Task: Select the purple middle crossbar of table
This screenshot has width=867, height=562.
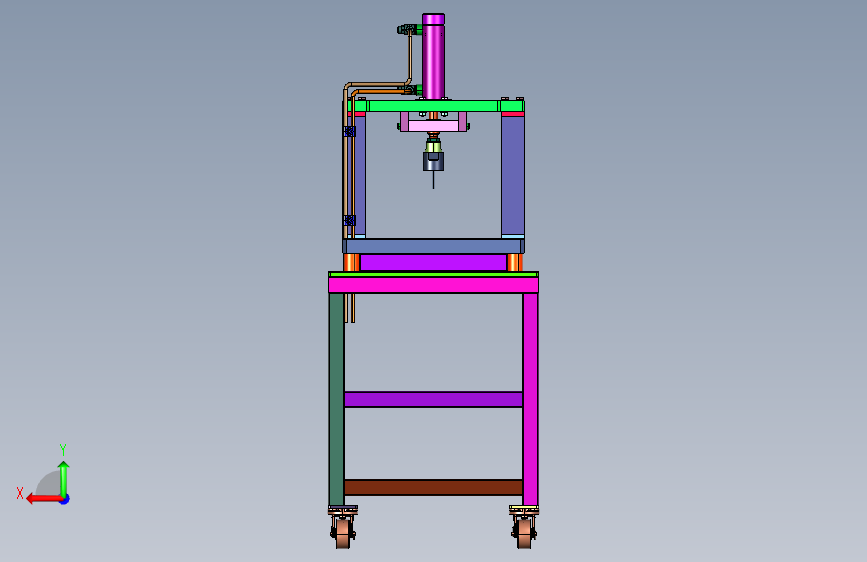Action: tap(434, 399)
